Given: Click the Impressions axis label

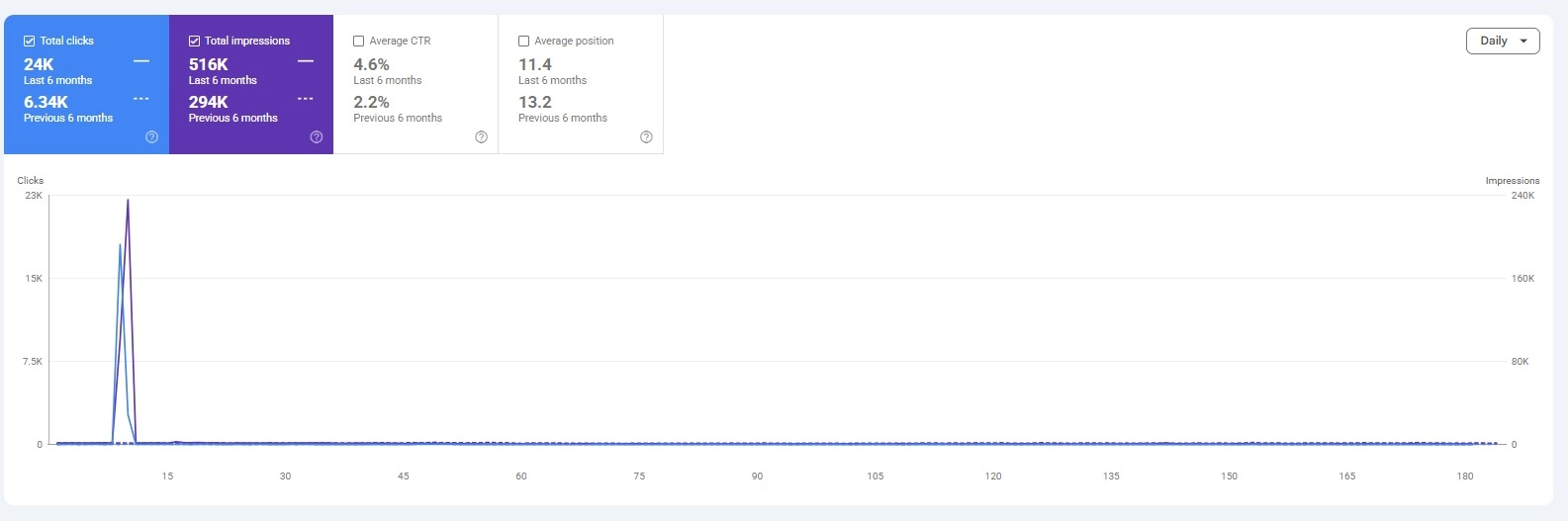Looking at the screenshot, I should 1513,181.
